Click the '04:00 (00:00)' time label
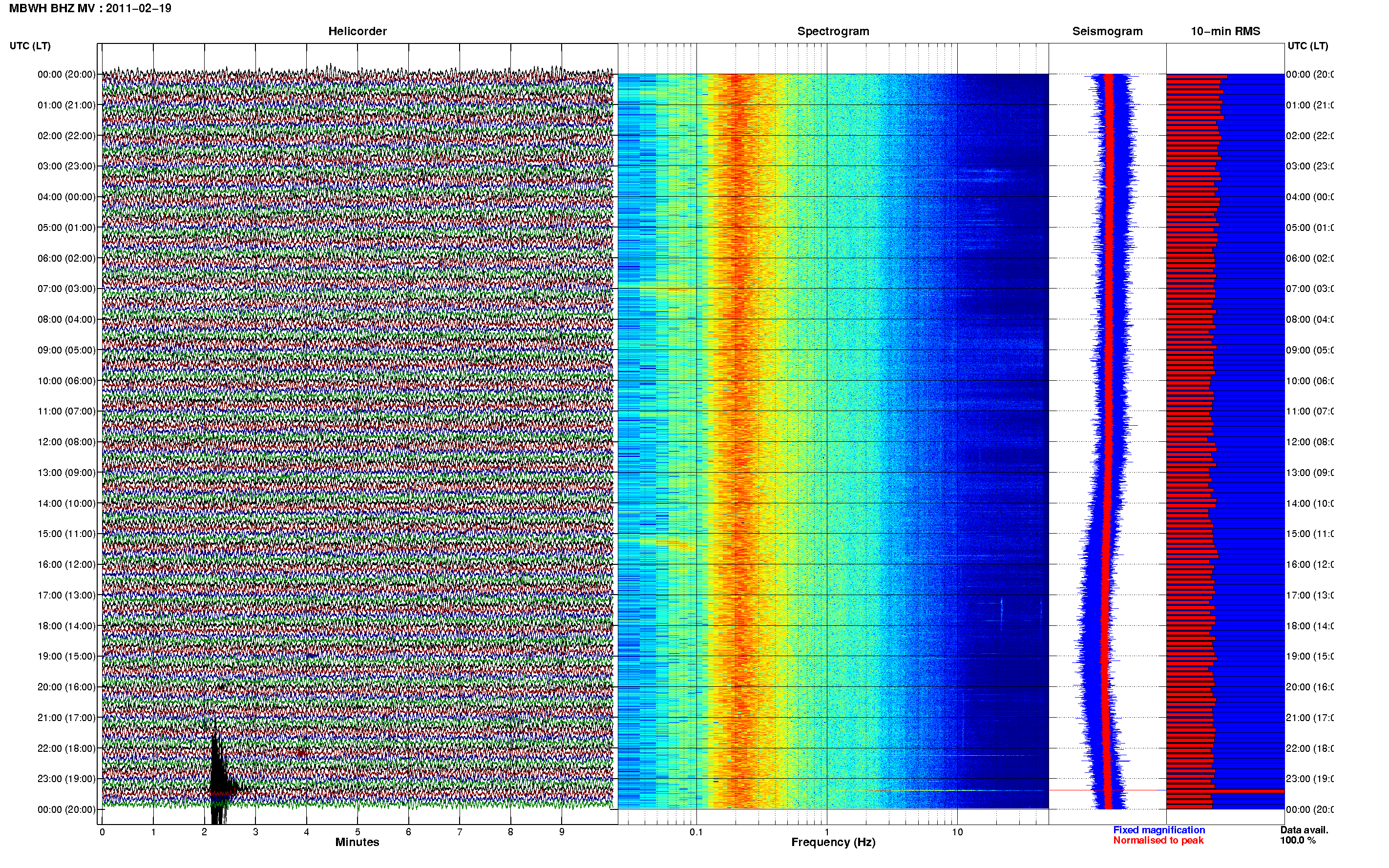1389x868 pixels. [66, 197]
